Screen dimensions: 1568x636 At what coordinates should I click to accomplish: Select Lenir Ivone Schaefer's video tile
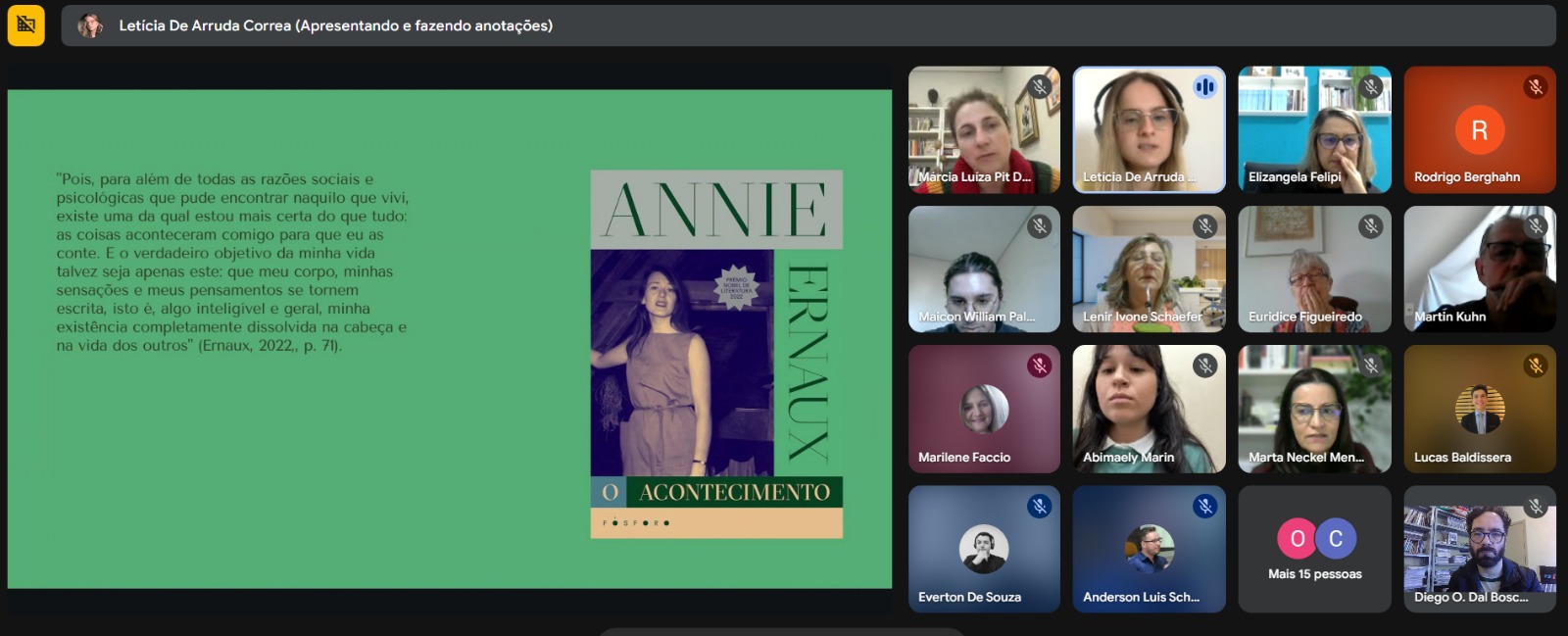click(1149, 269)
